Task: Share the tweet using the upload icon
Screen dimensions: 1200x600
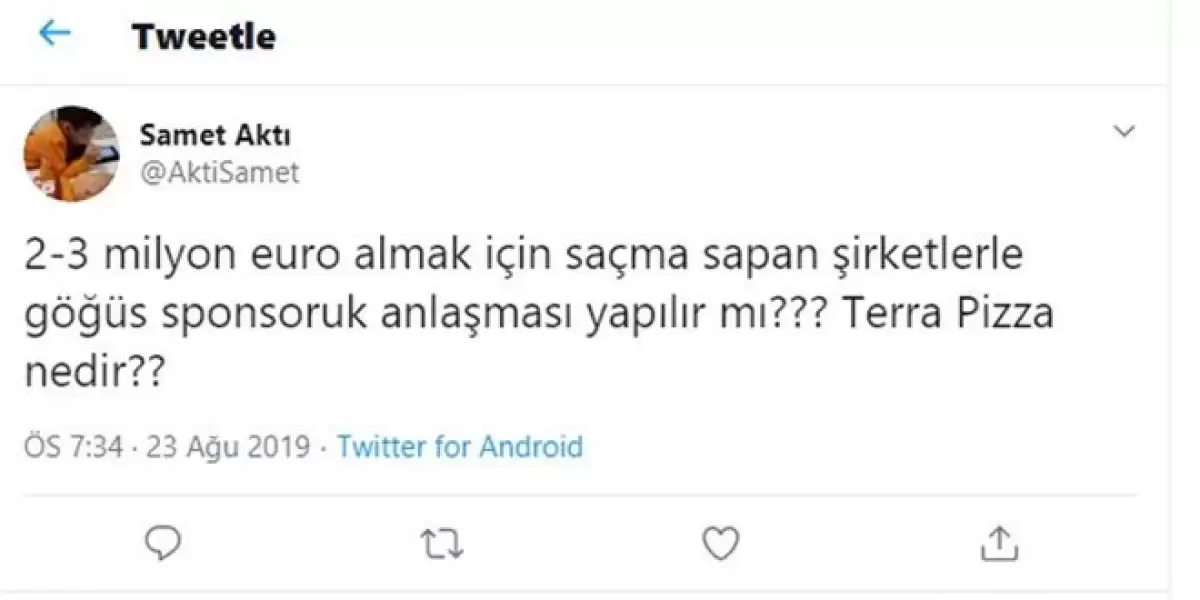Action: (996, 543)
